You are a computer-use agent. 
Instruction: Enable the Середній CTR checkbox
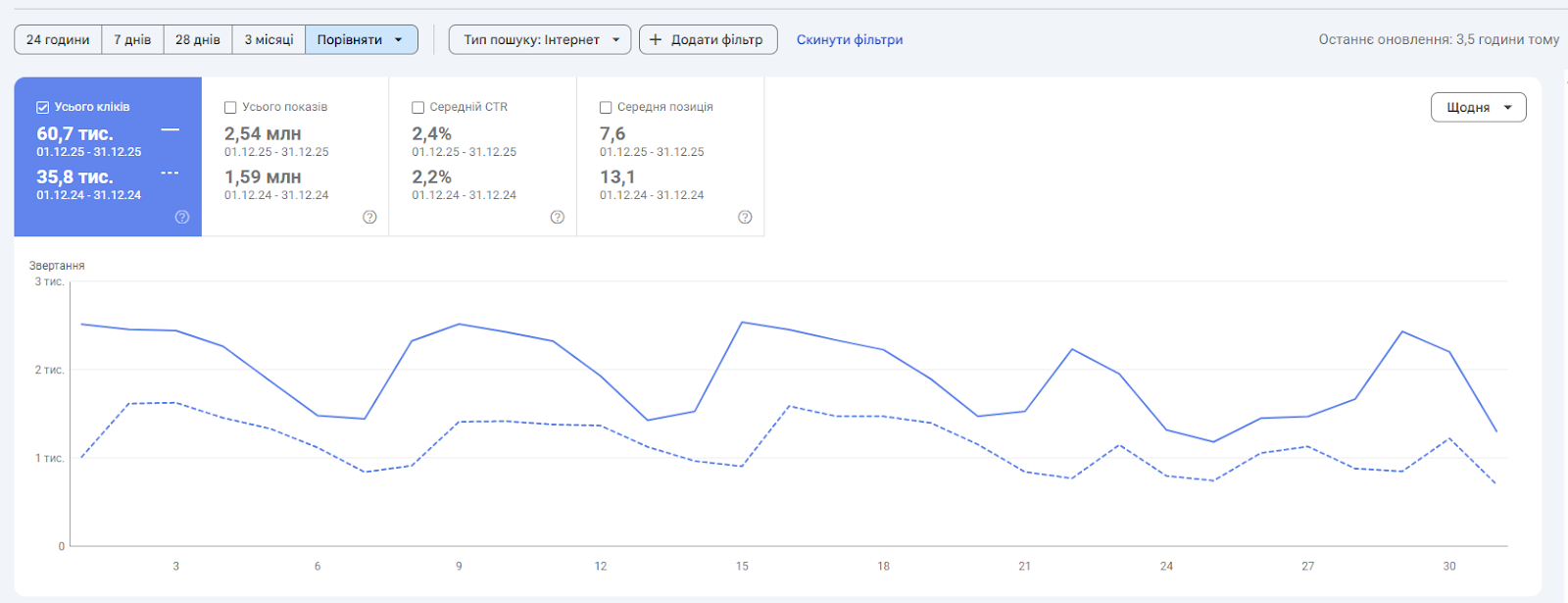(417, 107)
